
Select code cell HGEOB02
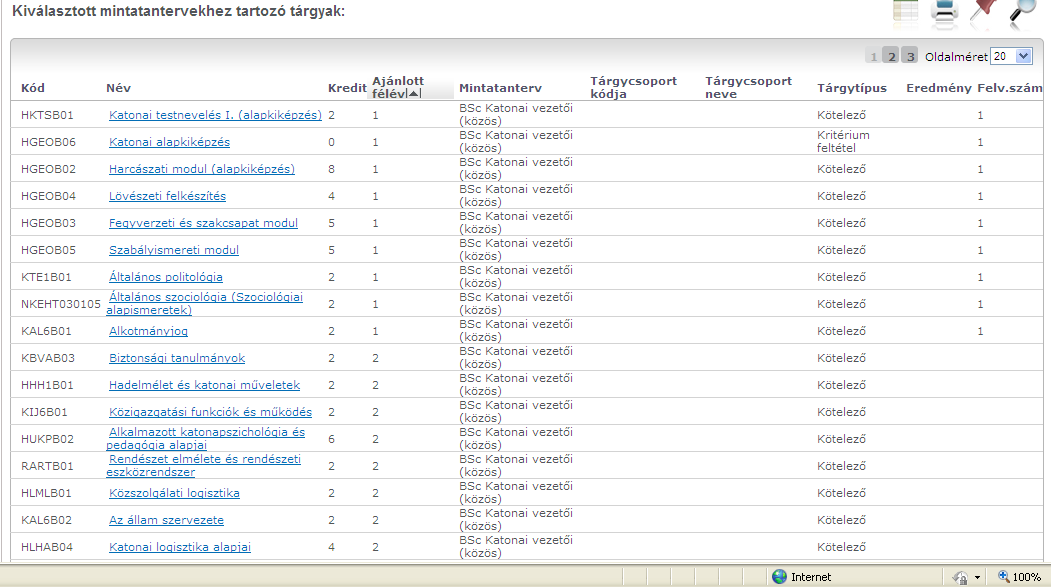[x=48, y=169]
